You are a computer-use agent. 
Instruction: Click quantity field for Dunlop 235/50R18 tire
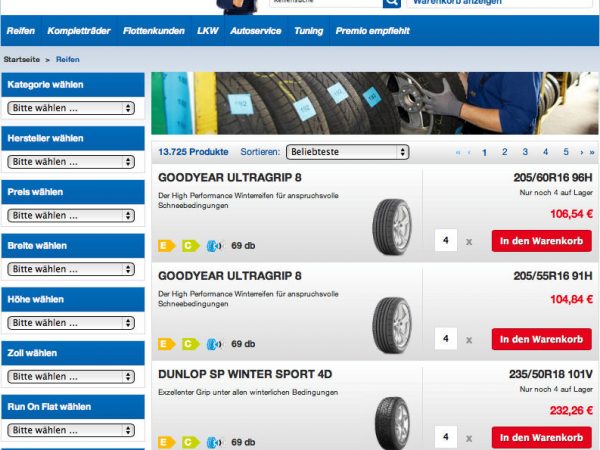coord(446,437)
